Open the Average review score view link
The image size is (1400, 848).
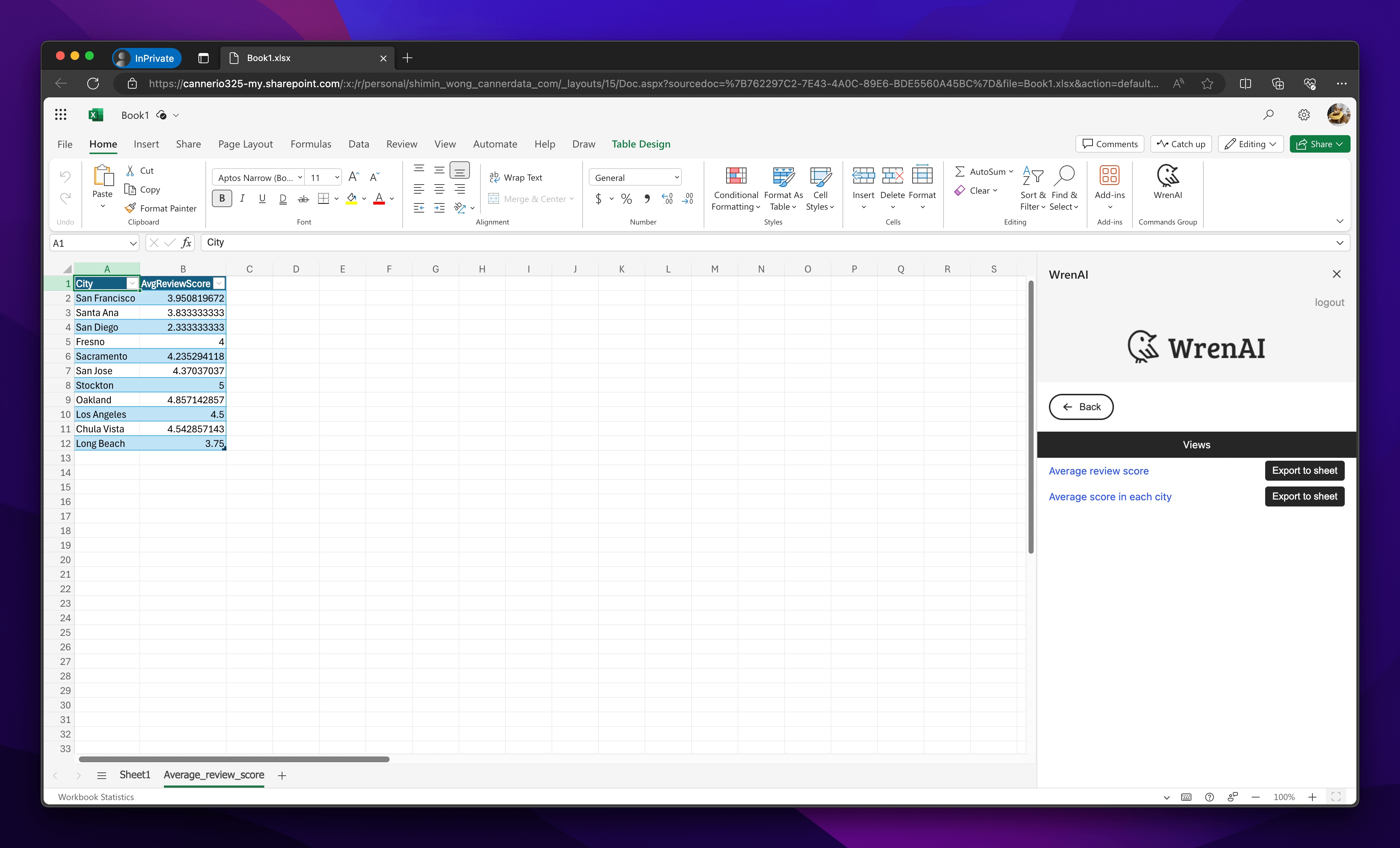tap(1098, 471)
